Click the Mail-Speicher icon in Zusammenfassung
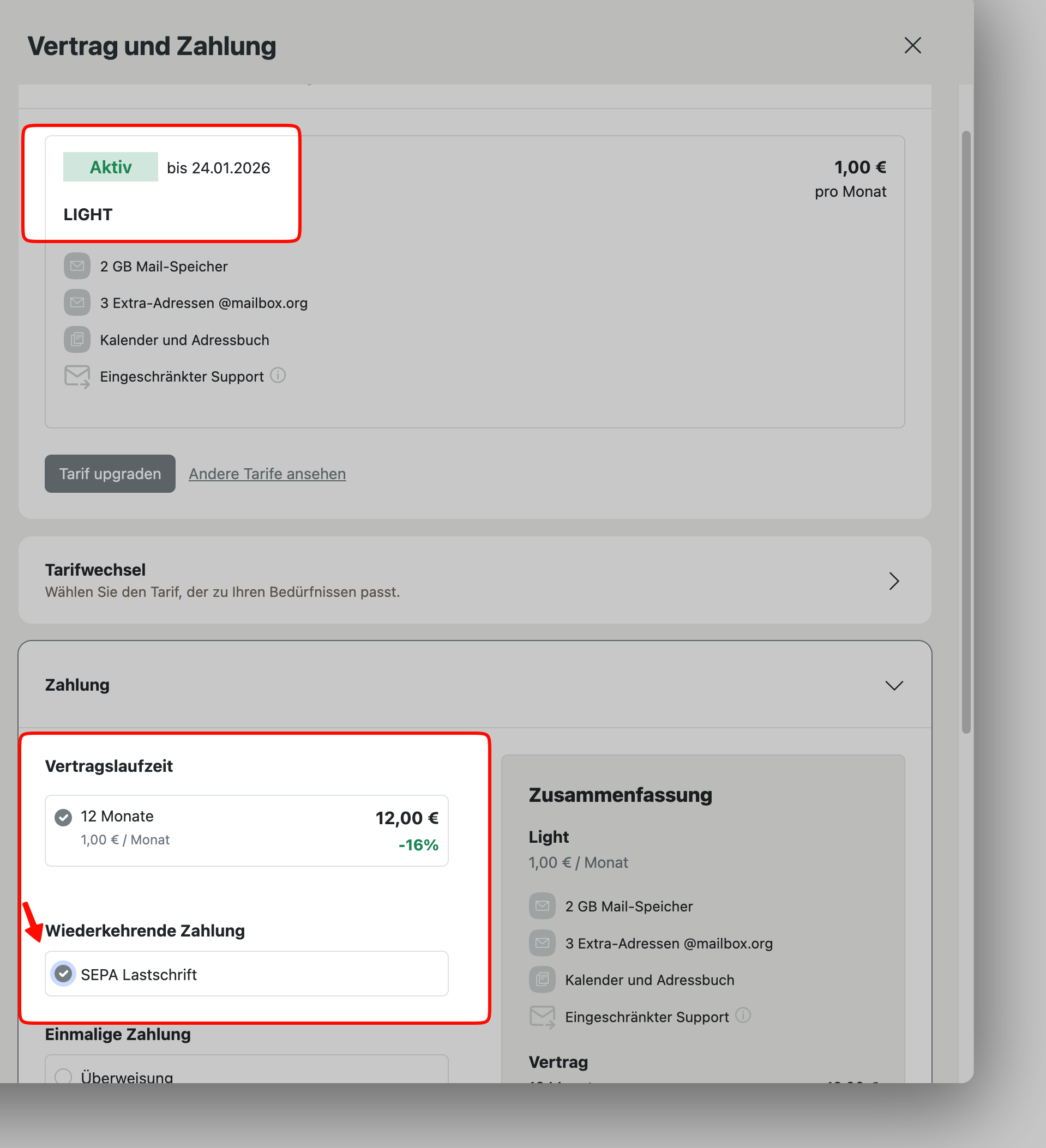 click(542, 906)
